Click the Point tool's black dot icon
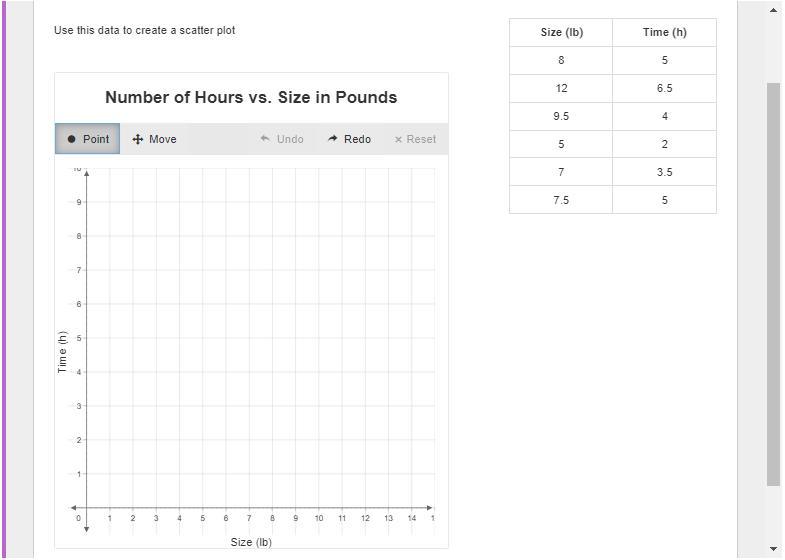Viewport: 785px width, 560px height. click(71, 139)
